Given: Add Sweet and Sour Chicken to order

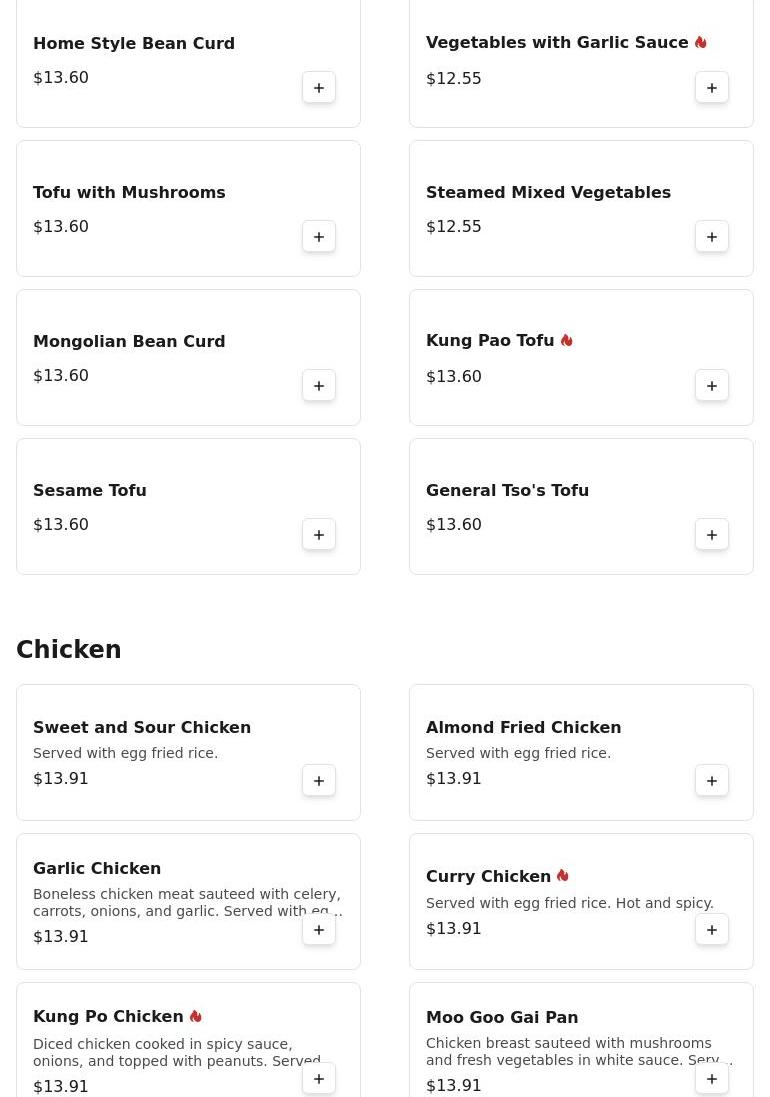Looking at the screenshot, I should pyautogui.click(x=319, y=781).
